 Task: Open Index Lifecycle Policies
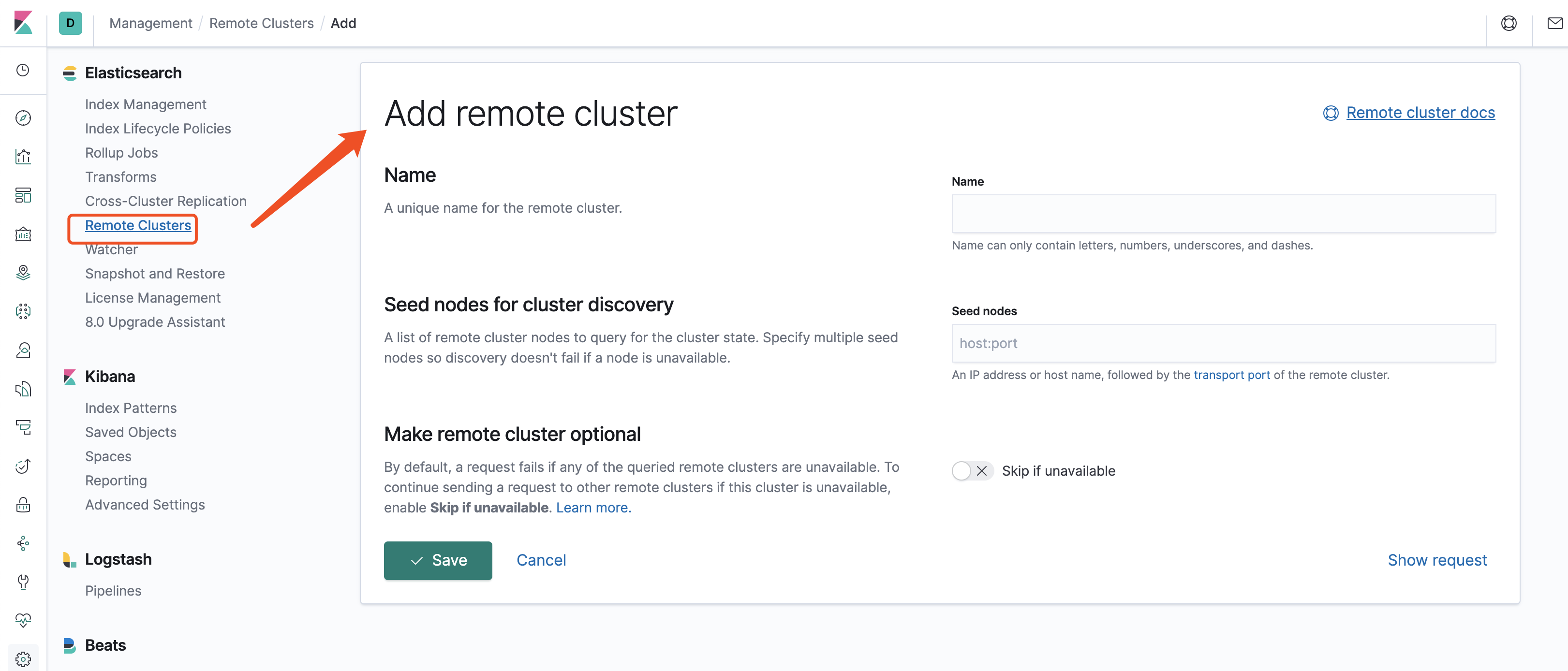tap(158, 129)
